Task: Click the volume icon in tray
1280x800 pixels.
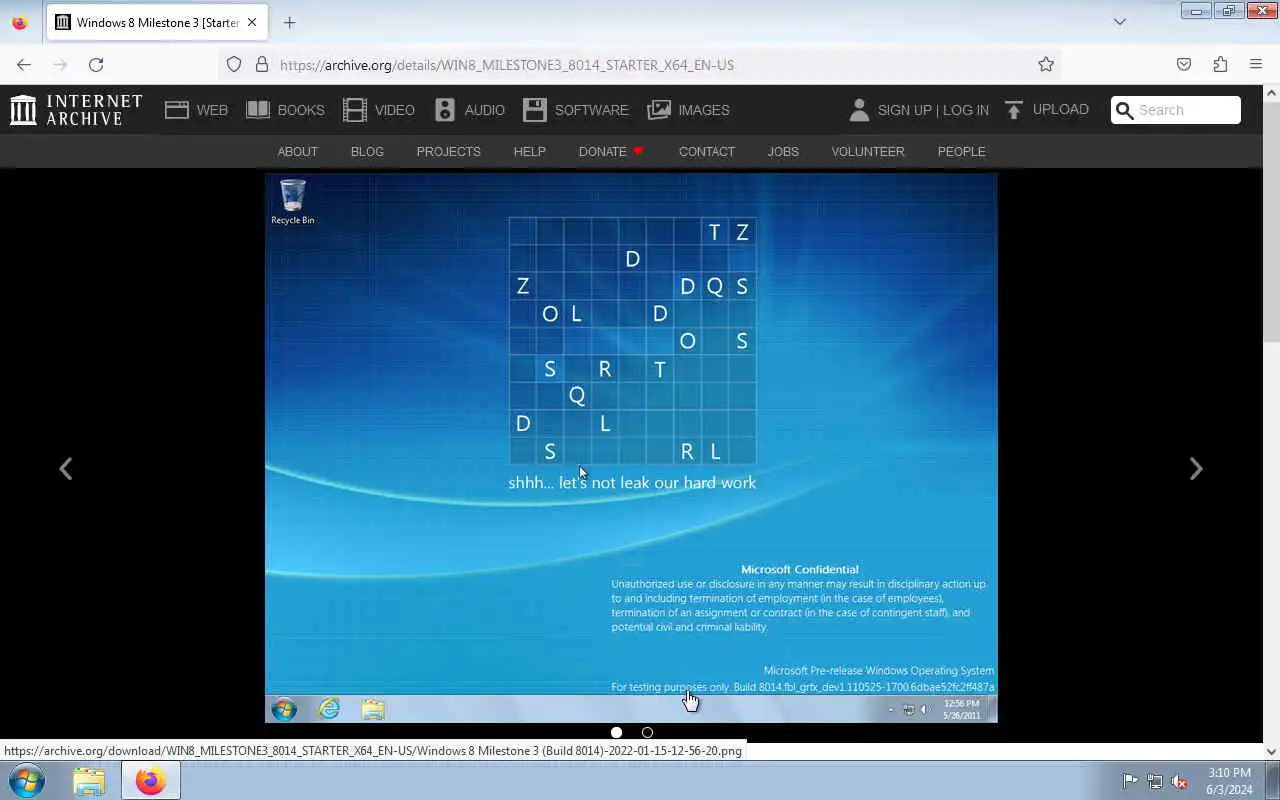Action: click(x=1179, y=781)
